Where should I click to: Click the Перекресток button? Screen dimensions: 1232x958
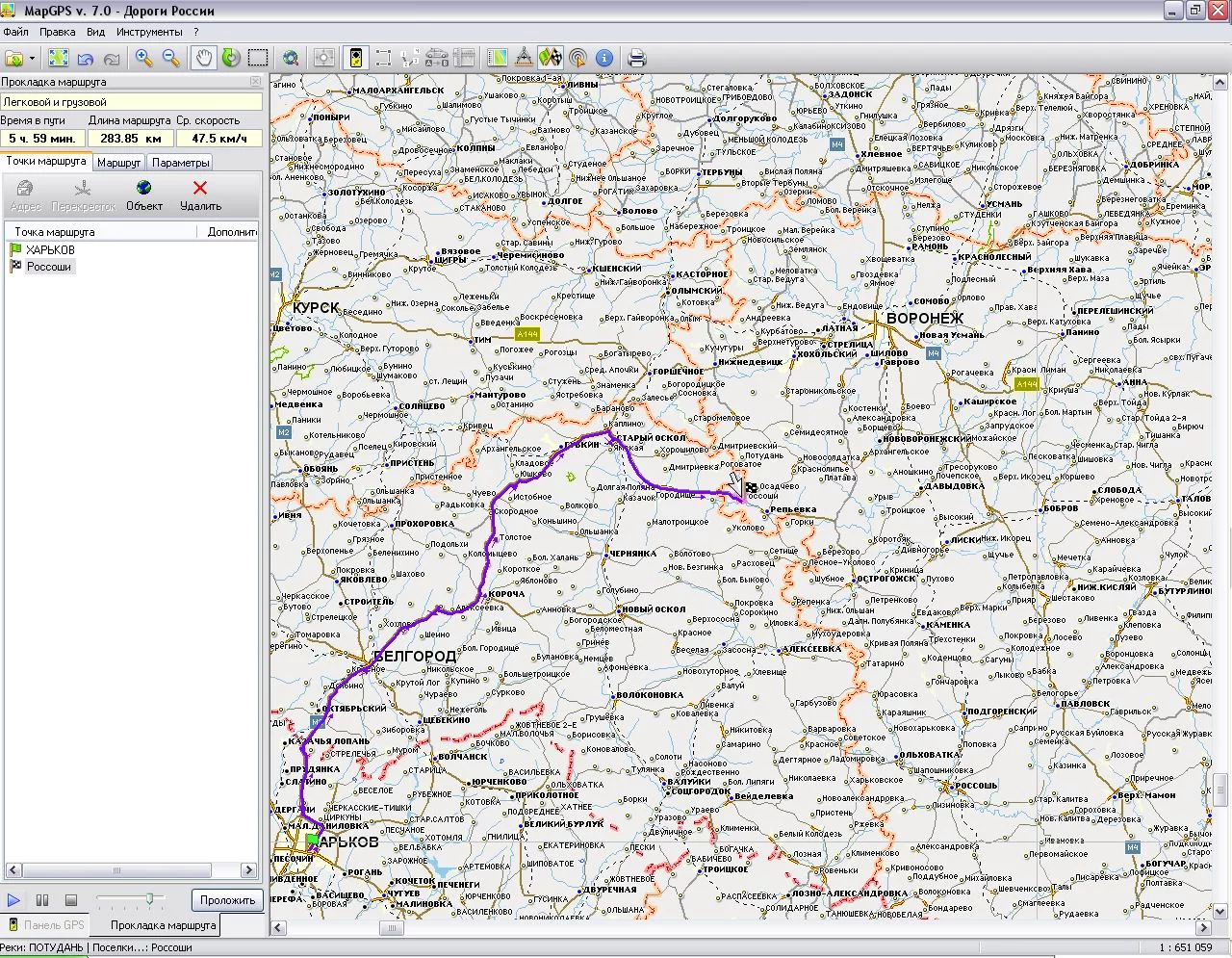84,194
